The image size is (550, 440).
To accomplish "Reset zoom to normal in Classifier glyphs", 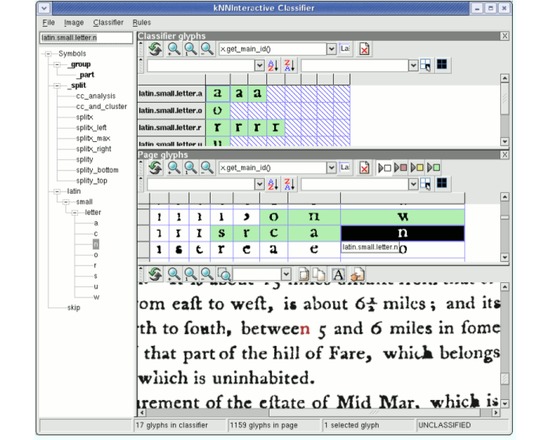I will pyautogui.click(x=190, y=49).
